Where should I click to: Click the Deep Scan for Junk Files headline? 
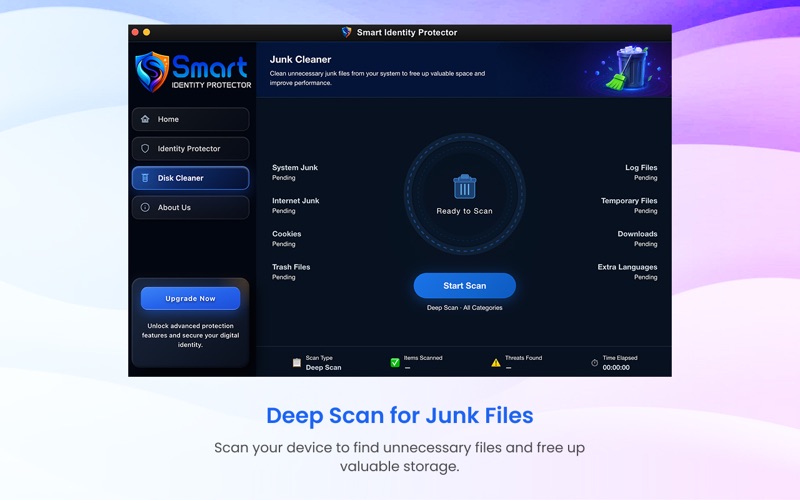click(x=400, y=415)
